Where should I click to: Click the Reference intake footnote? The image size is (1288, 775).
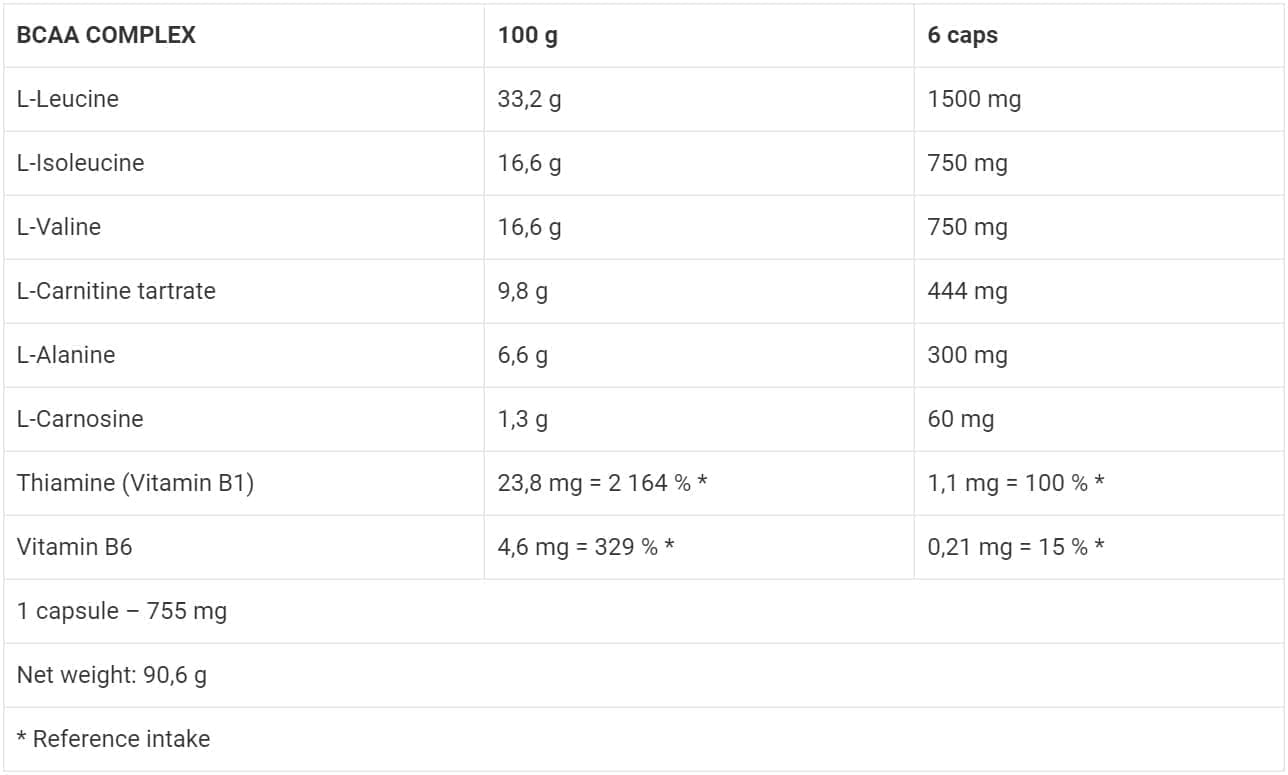[113, 739]
